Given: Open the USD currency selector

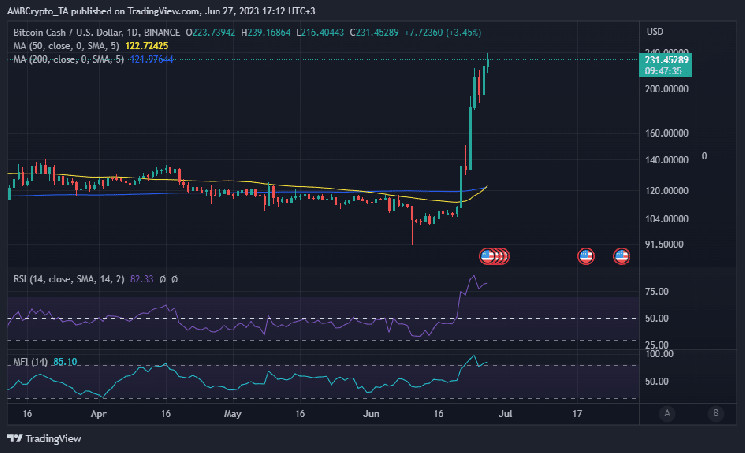Looking at the screenshot, I should [683, 31].
